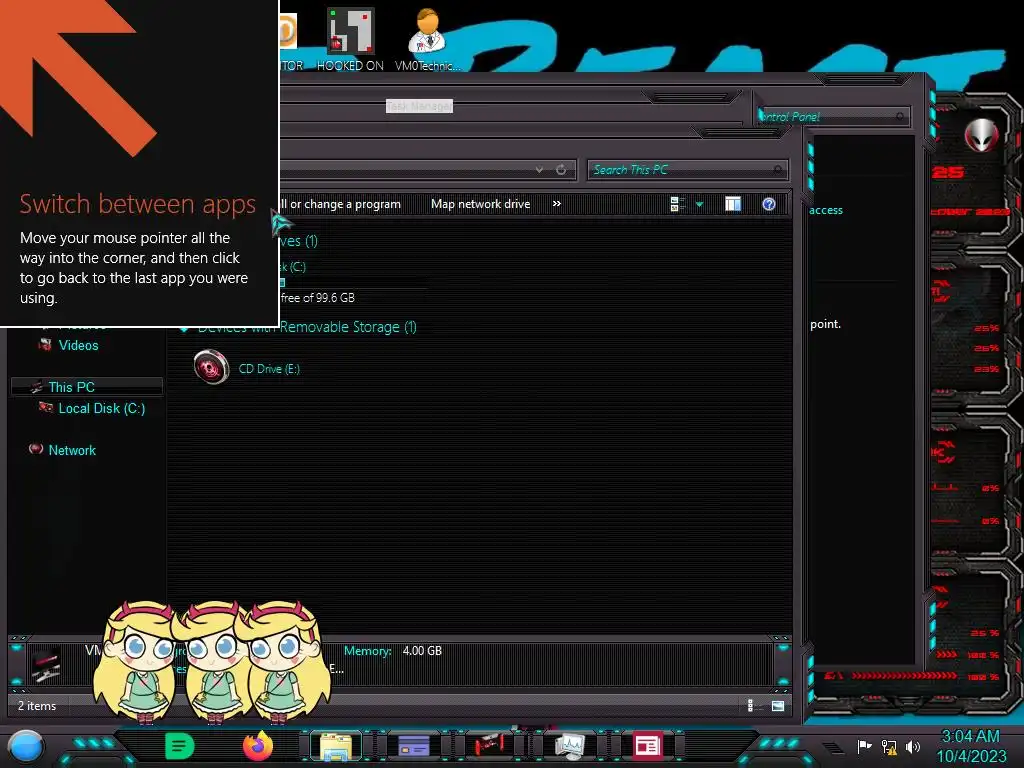Viewport: 1024px width, 768px height.
Task: Toggle the preview pane icon
Action: [x=733, y=204]
